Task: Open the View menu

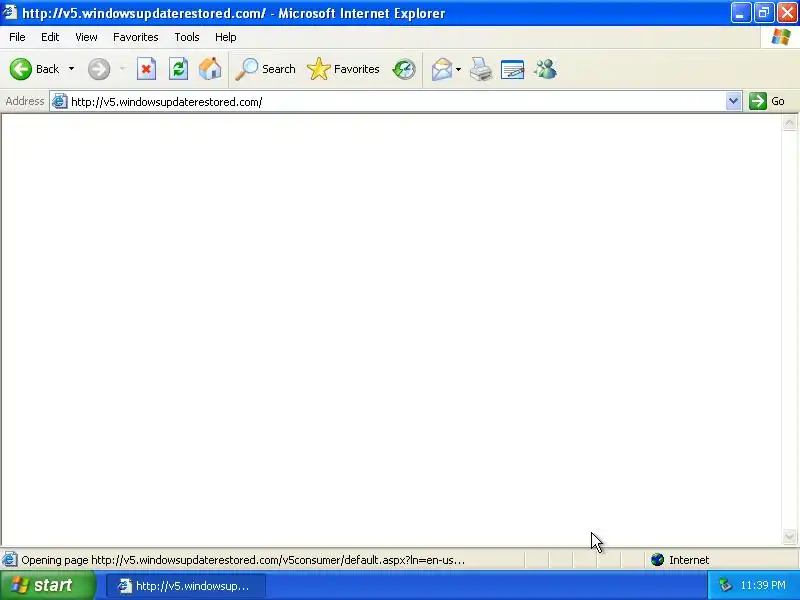Action: click(86, 37)
